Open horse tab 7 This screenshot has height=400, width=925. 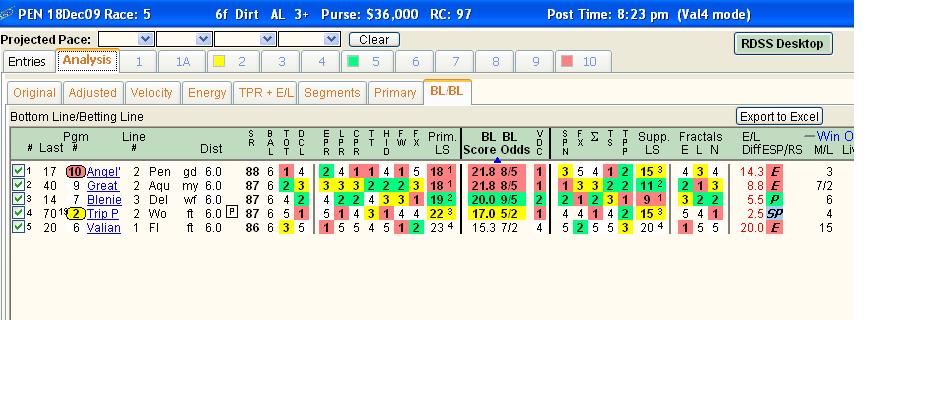455,61
